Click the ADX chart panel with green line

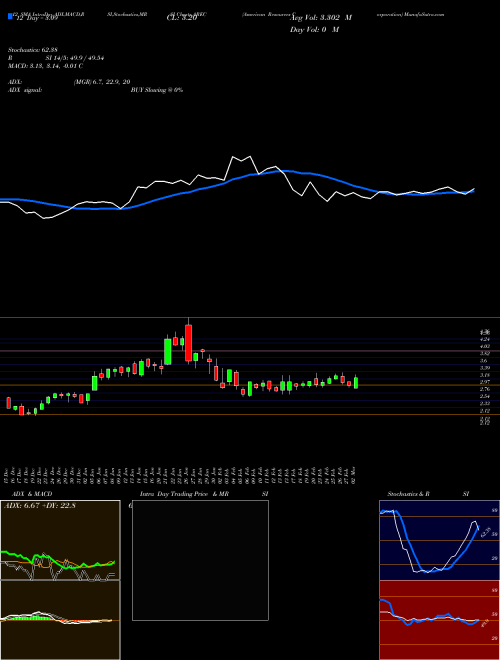point(60,540)
